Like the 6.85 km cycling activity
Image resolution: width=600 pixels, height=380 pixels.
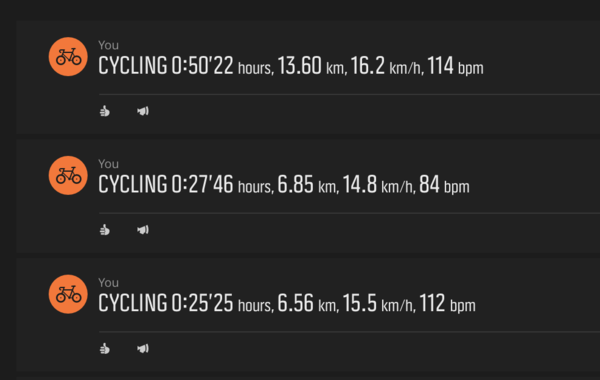(x=104, y=230)
